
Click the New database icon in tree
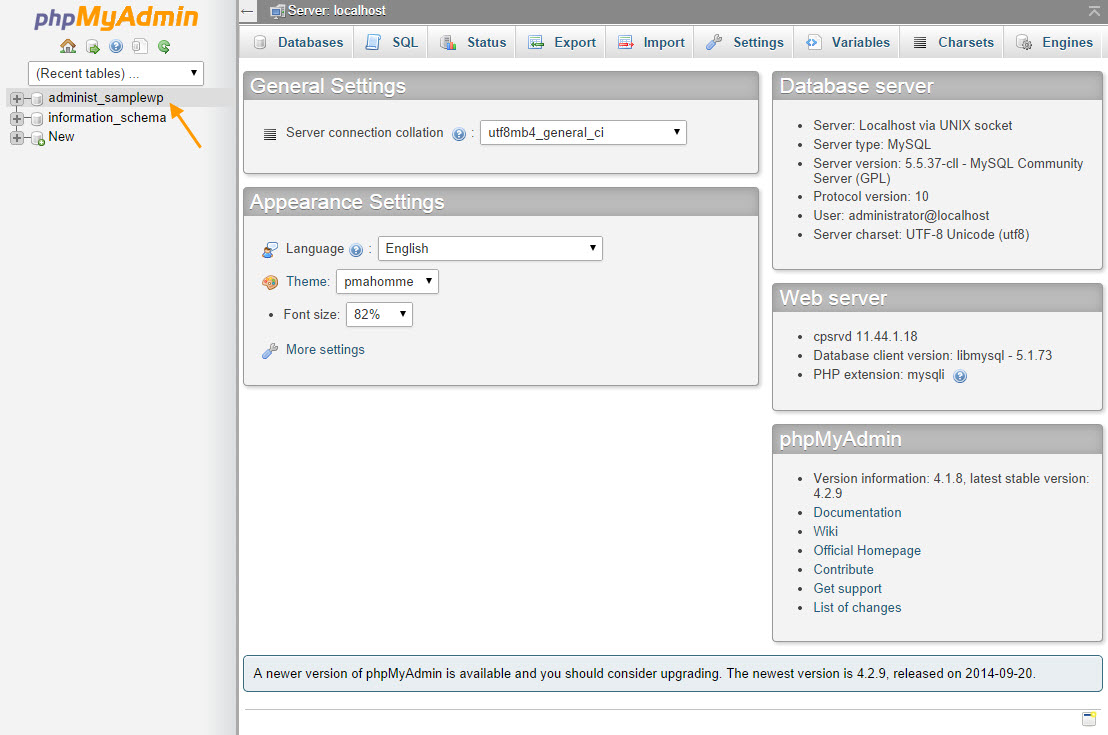tap(38, 139)
